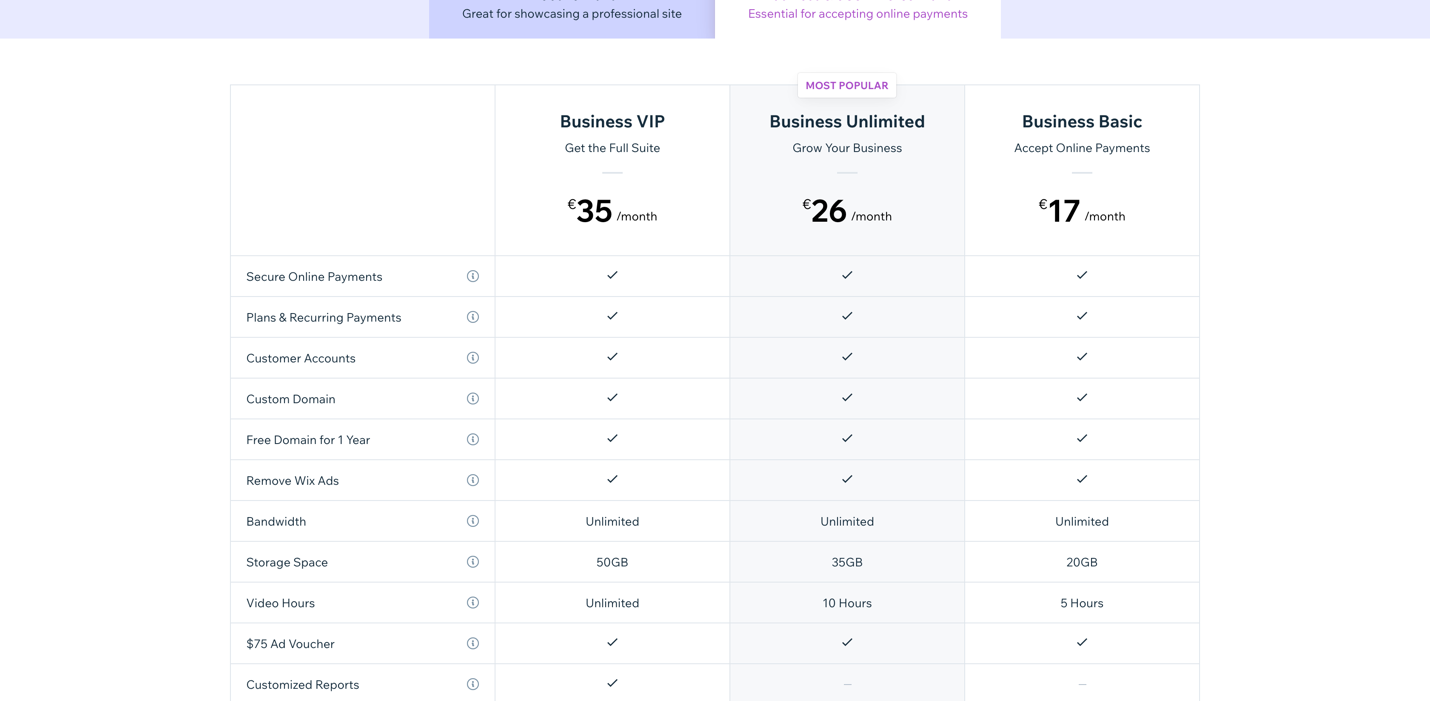Show info tooltip for Custom Domain

click(473, 399)
